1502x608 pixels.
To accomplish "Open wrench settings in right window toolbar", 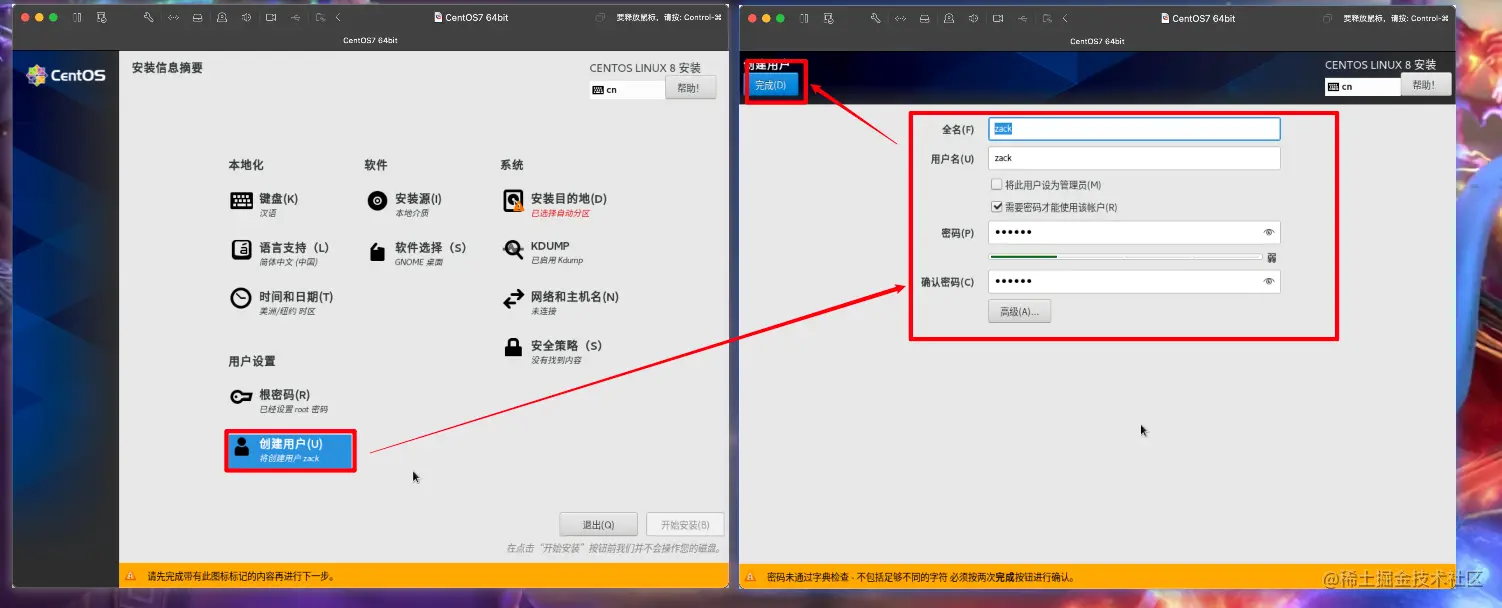I will pos(875,18).
